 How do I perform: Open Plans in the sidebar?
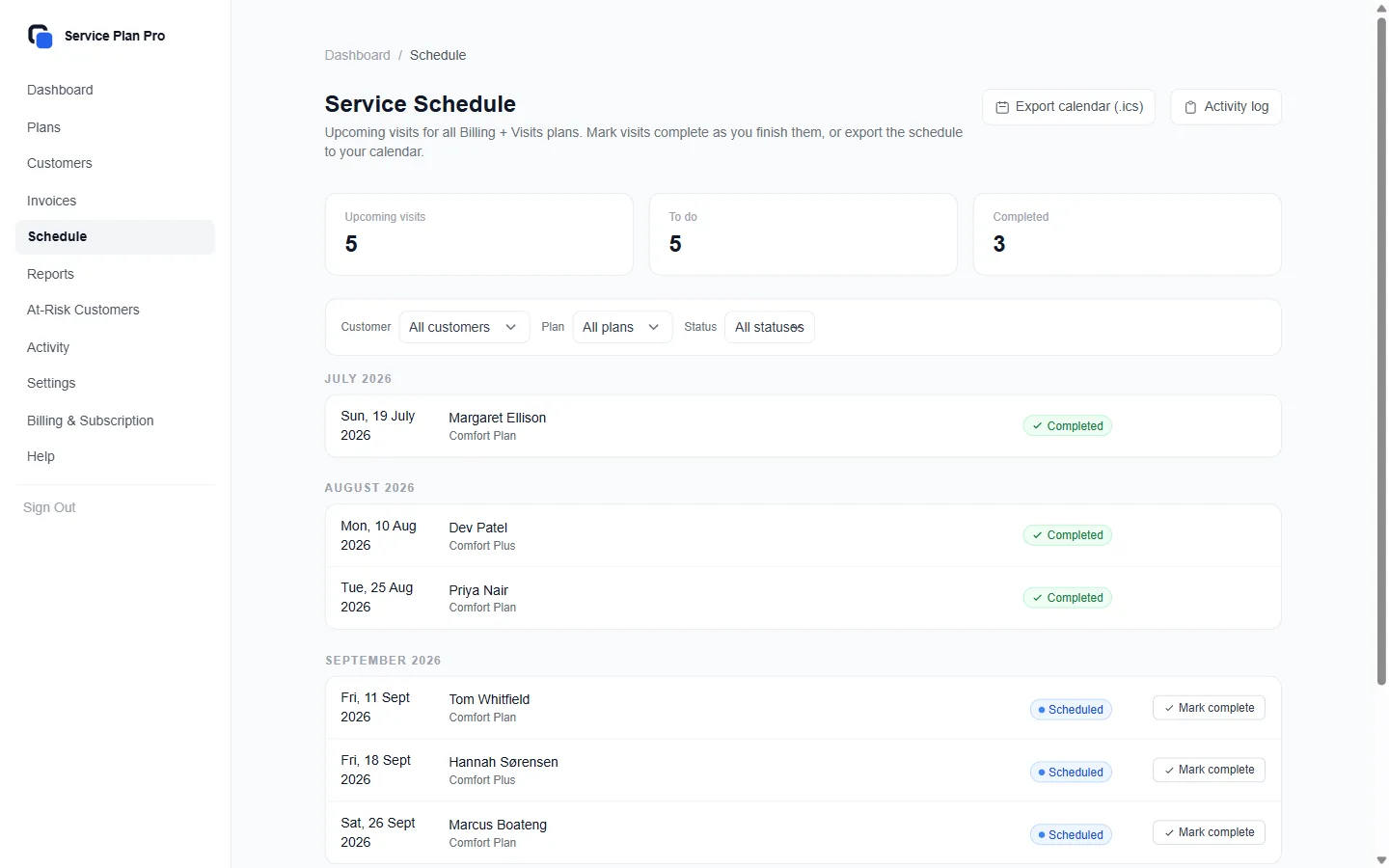[115, 127]
